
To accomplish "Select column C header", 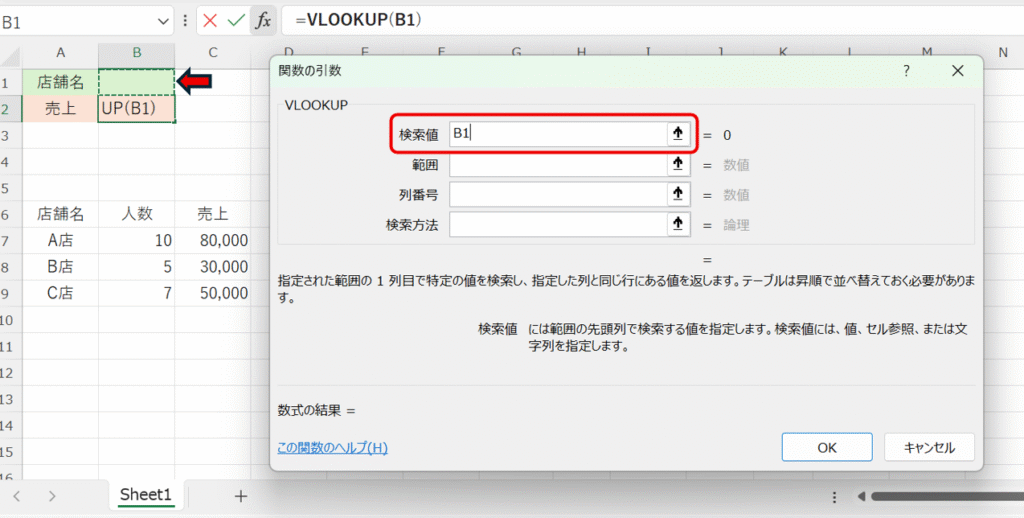I will [x=213, y=53].
